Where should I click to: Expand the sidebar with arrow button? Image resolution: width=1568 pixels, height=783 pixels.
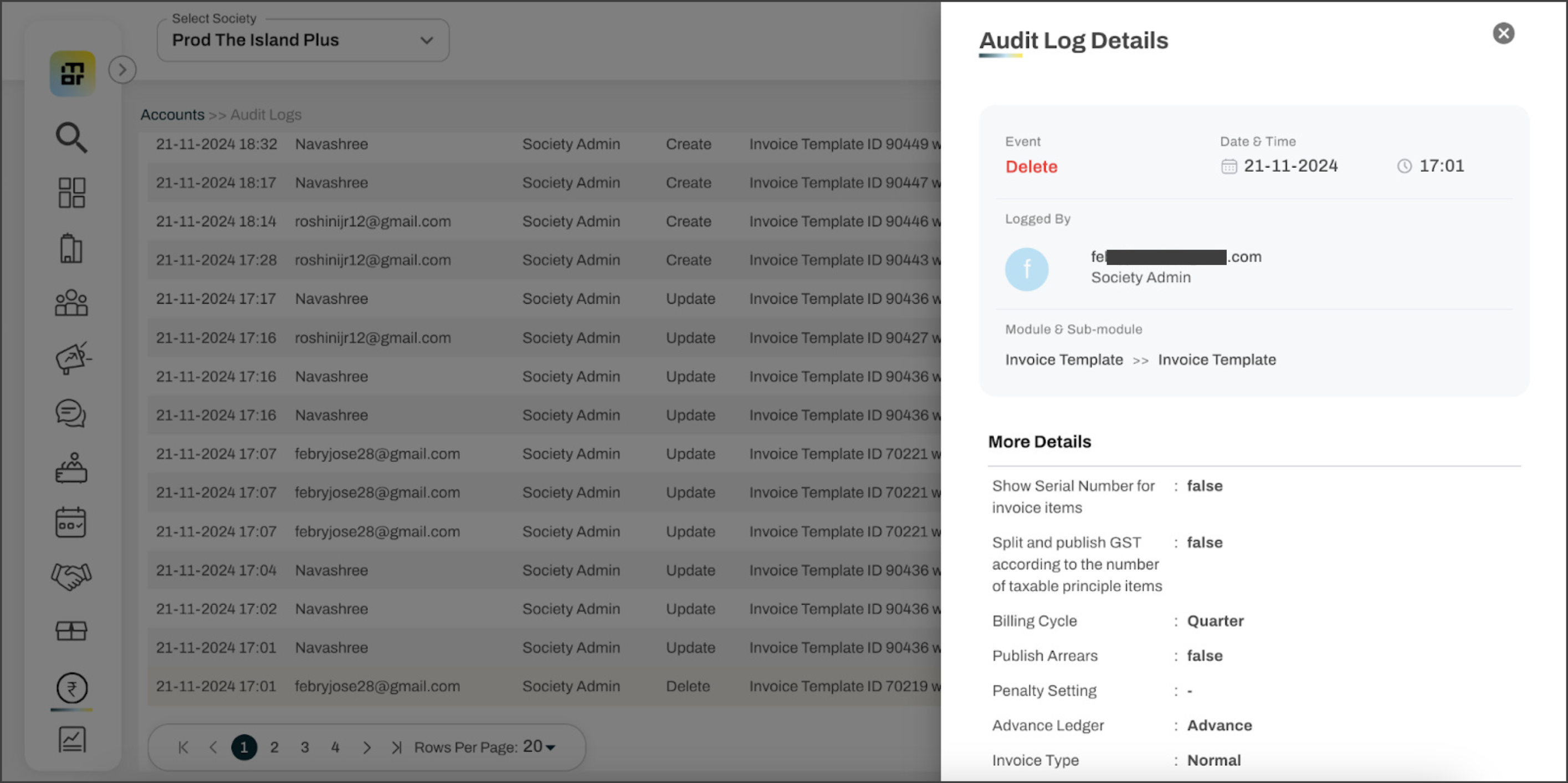pyautogui.click(x=122, y=69)
